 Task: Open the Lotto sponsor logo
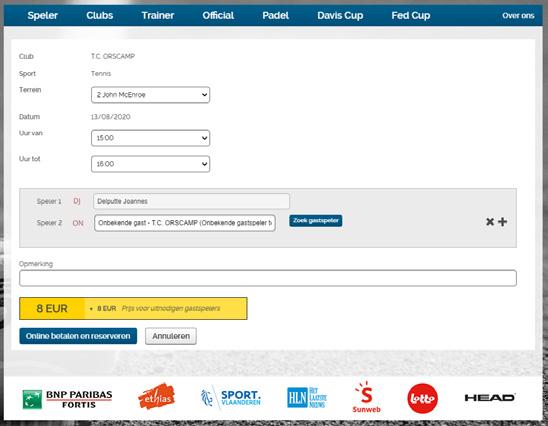click(423, 398)
